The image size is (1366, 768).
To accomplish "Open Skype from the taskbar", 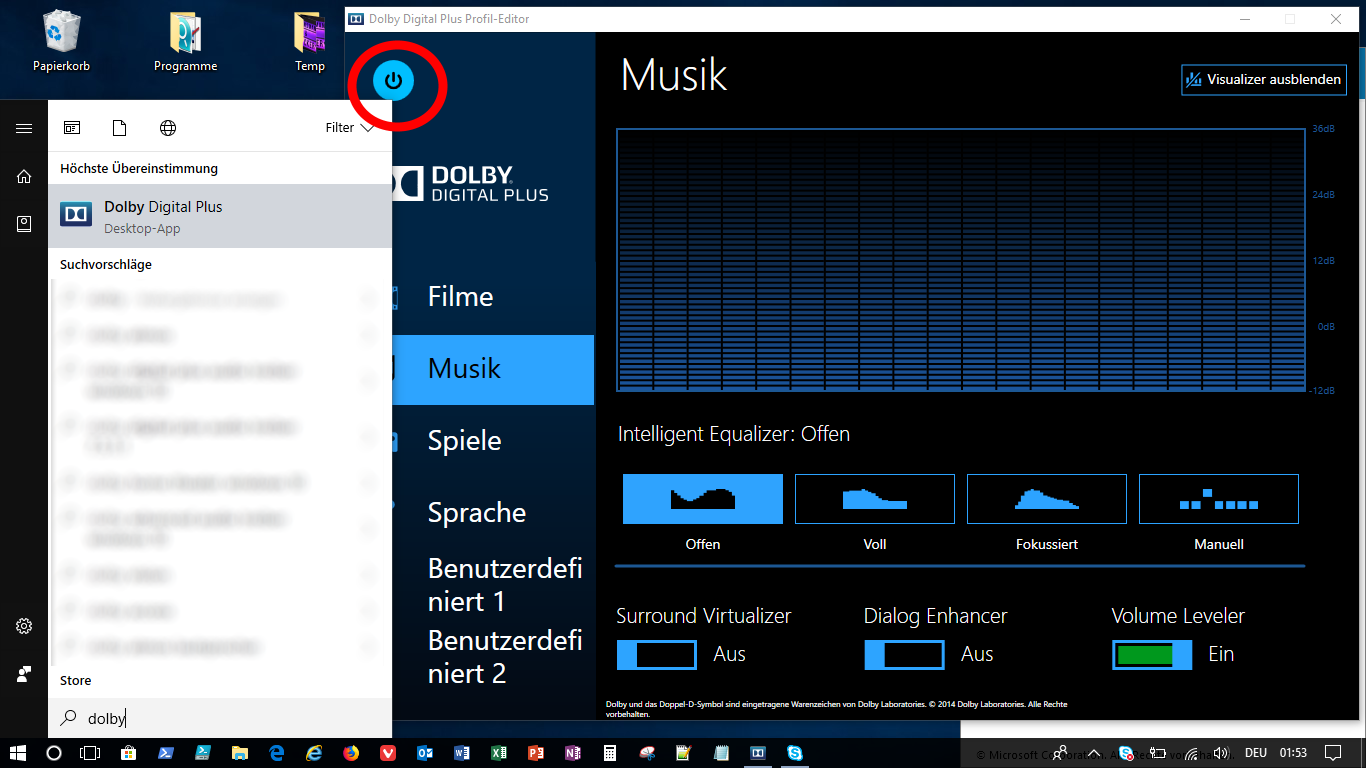I will tap(795, 753).
